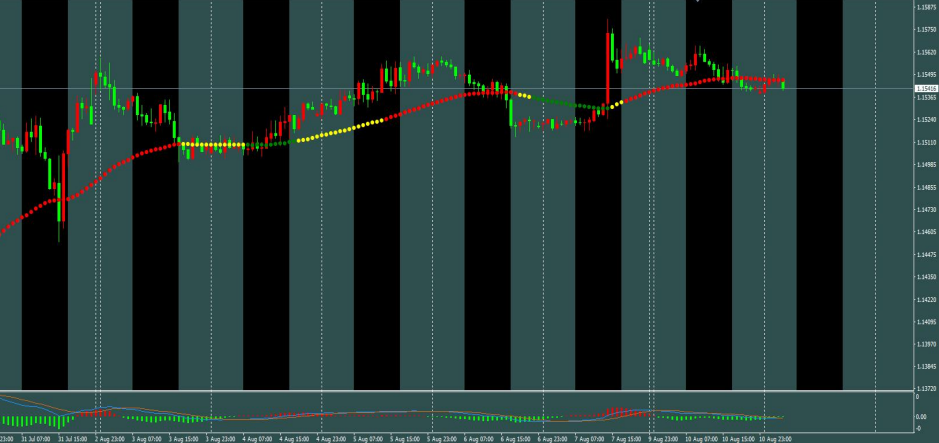
Task: Click the 1.14605 price axis label
Action: (927, 232)
